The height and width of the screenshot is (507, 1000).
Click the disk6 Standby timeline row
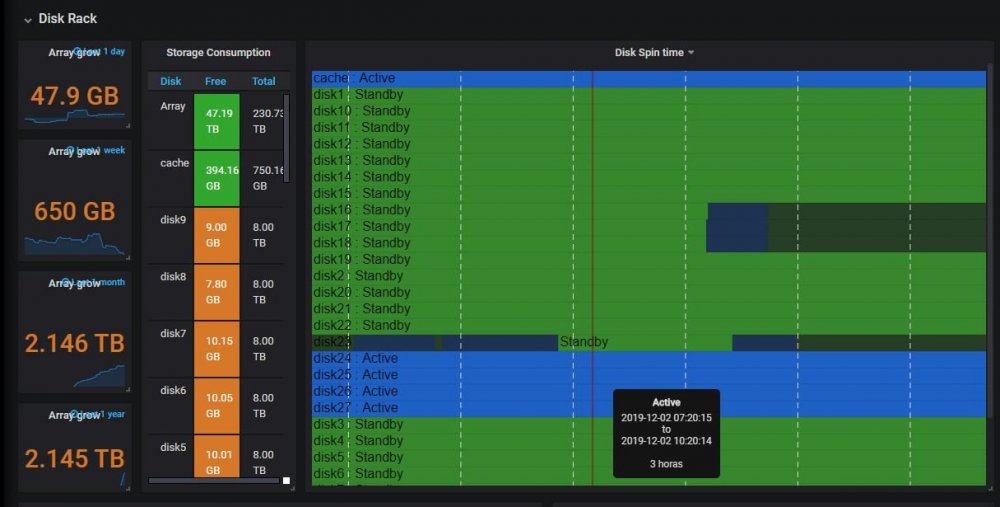(649, 474)
